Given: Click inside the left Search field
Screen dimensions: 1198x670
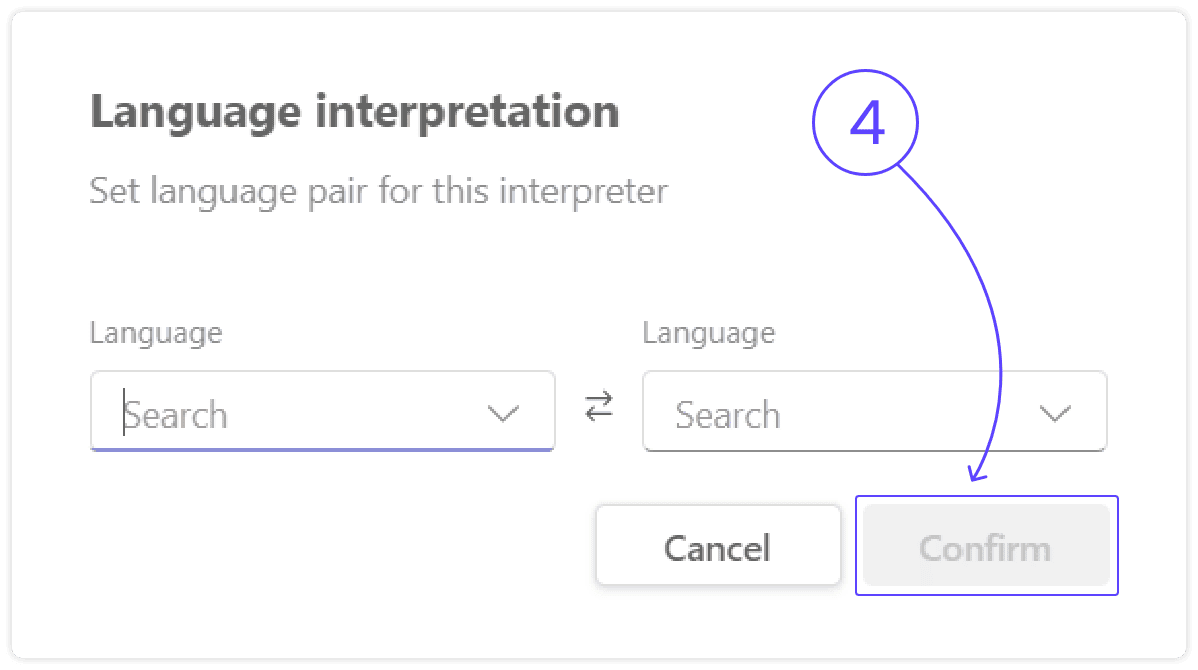Looking at the screenshot, I should pos(250,411).
